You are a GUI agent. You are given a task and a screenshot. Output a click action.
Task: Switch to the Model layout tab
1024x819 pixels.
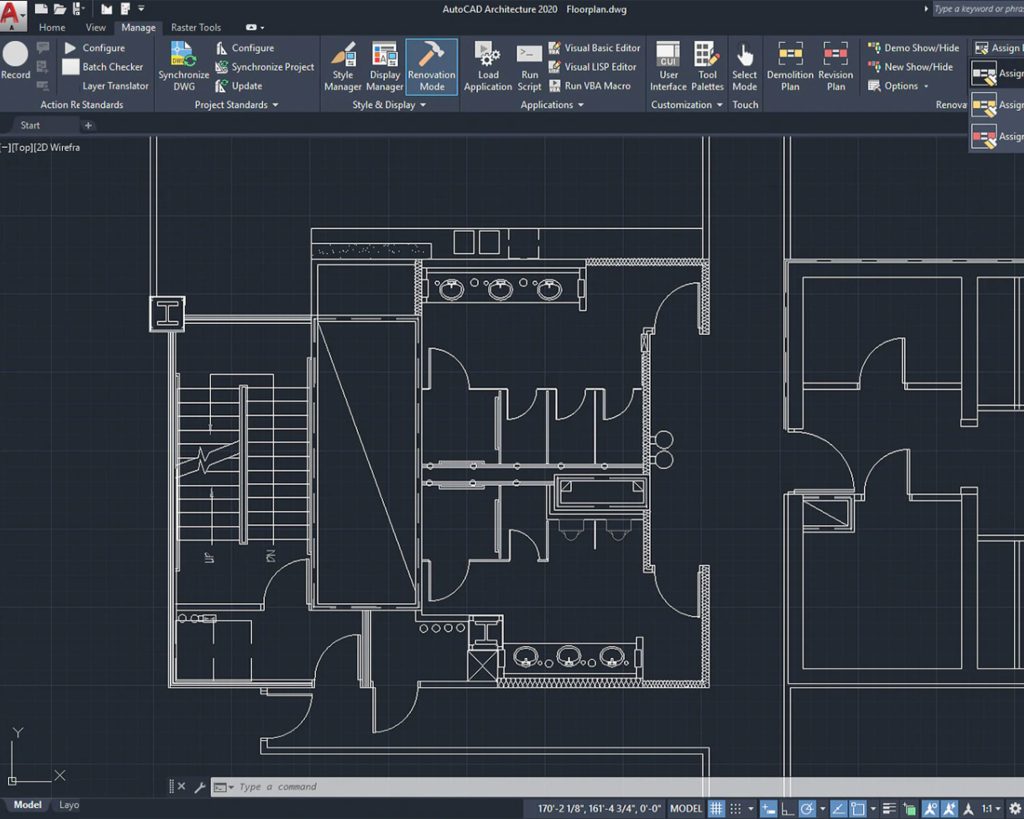point(27,805)
